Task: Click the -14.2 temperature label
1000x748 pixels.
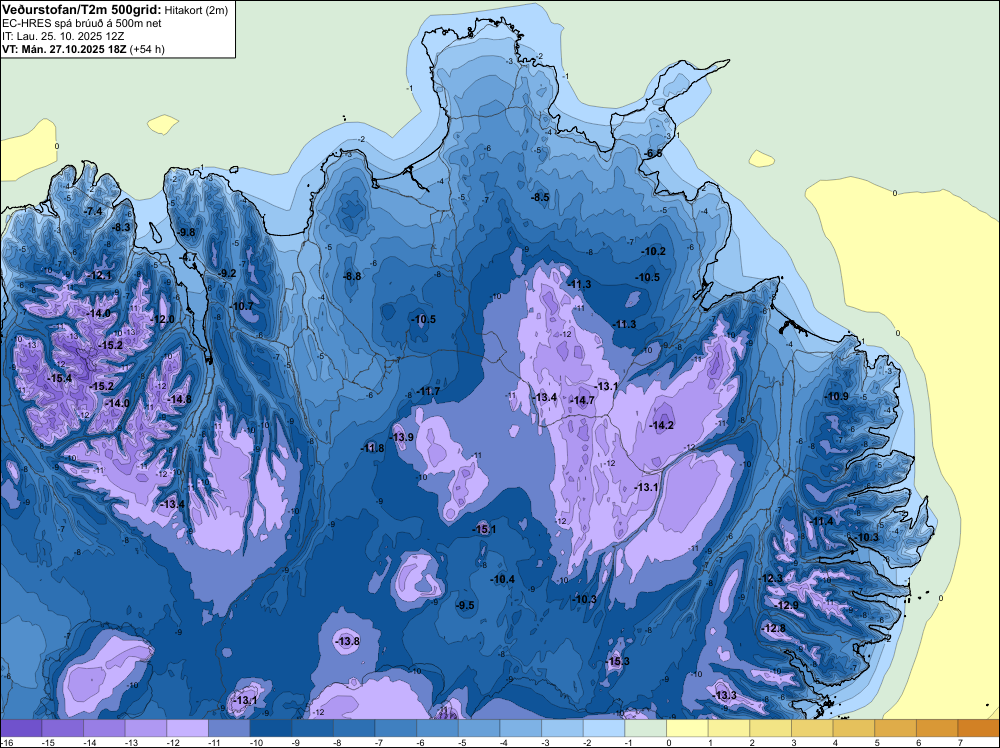Action: click(662, 425)
